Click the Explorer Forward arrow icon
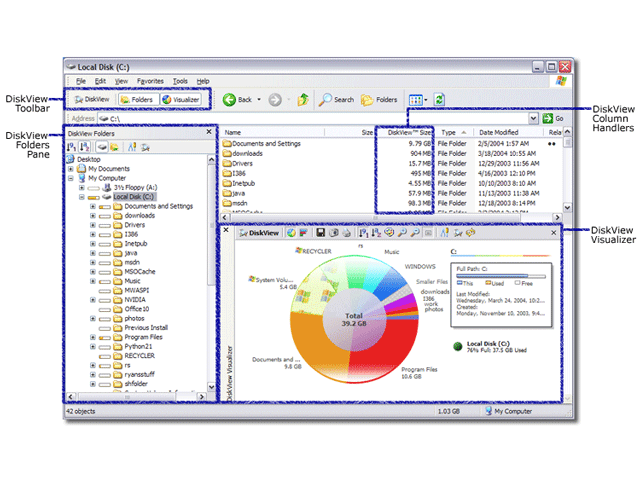The width and height of the screenshot is (640, 480). (x=275, y=100)
